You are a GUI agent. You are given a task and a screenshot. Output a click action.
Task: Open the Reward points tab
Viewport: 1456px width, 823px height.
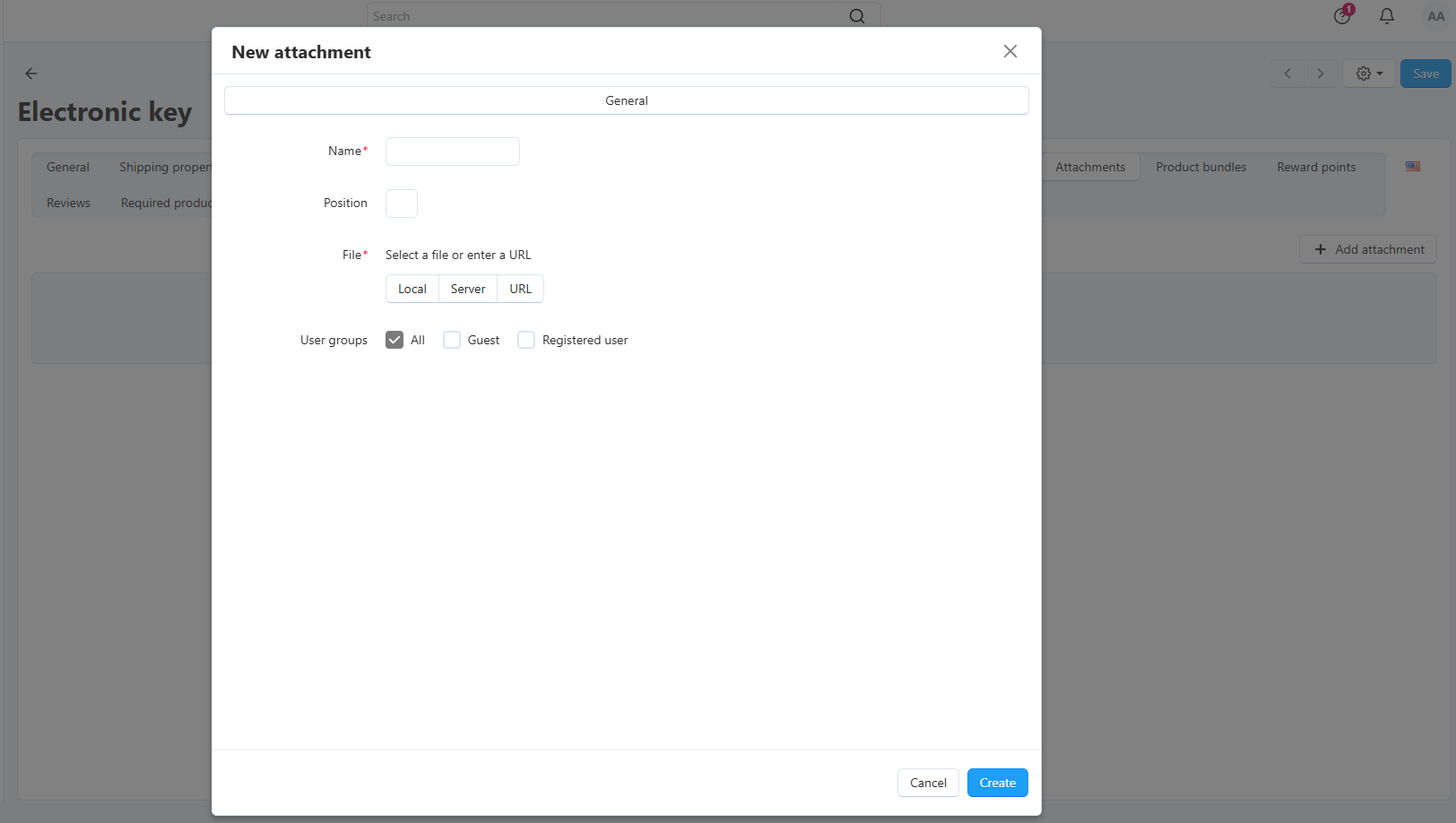[1316, 167]
